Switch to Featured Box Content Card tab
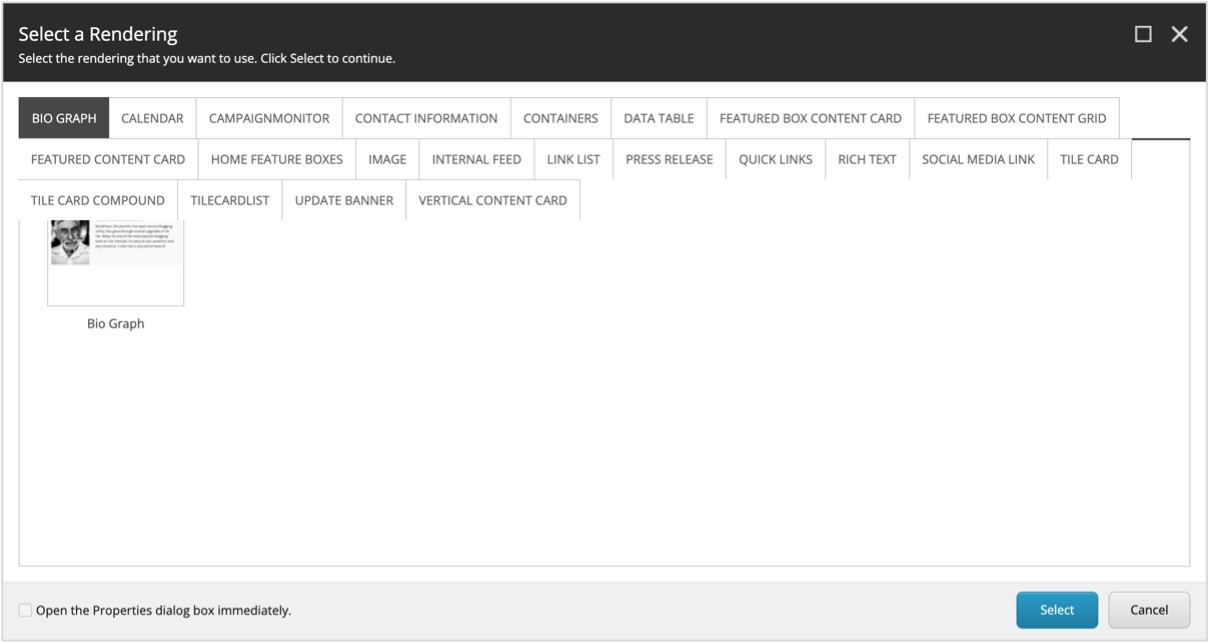The width and height of the screenshot is (1210, 644). tap(810, 118)
